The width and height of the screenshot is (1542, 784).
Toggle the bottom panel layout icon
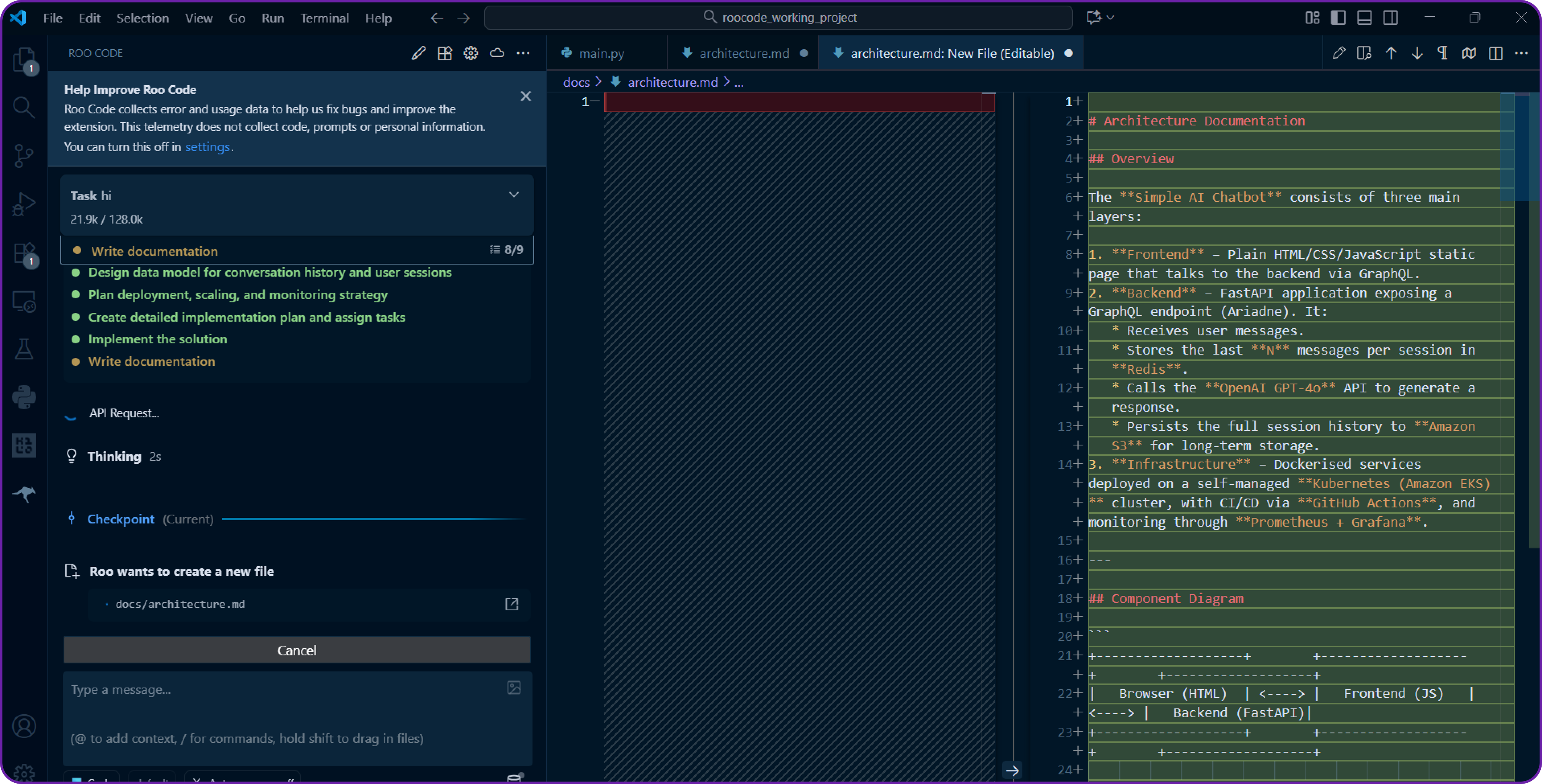1364,17
